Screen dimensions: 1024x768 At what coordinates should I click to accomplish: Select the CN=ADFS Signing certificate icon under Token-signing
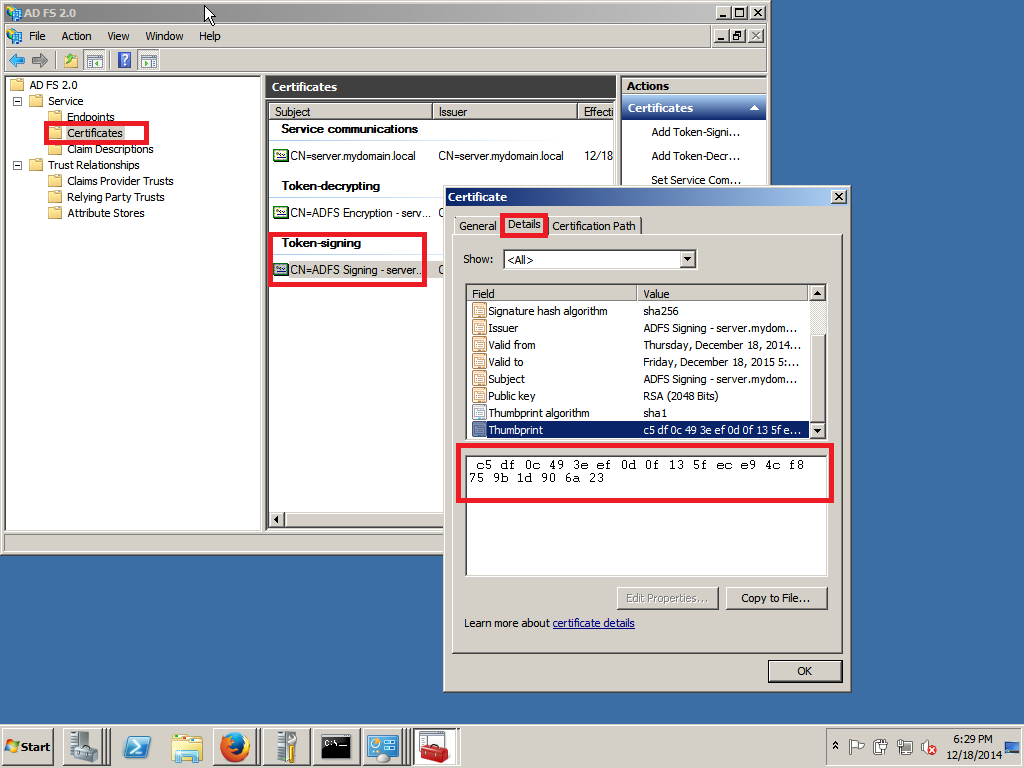click(280, 269)
